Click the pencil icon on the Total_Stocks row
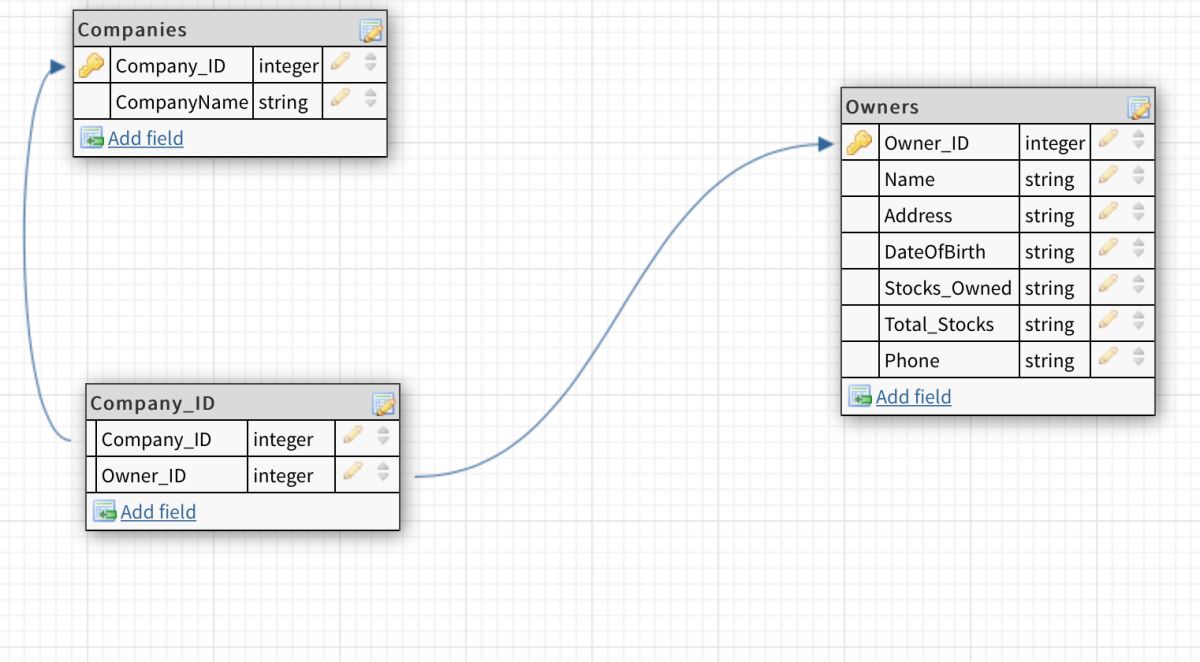Image resolution: width=1200 pixels, height=662 pixels. coord(1108,320)
